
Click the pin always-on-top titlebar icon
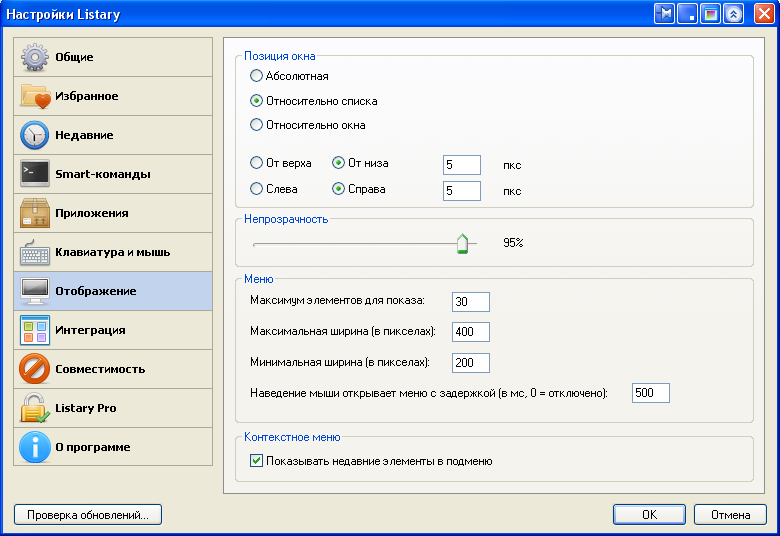665,13
